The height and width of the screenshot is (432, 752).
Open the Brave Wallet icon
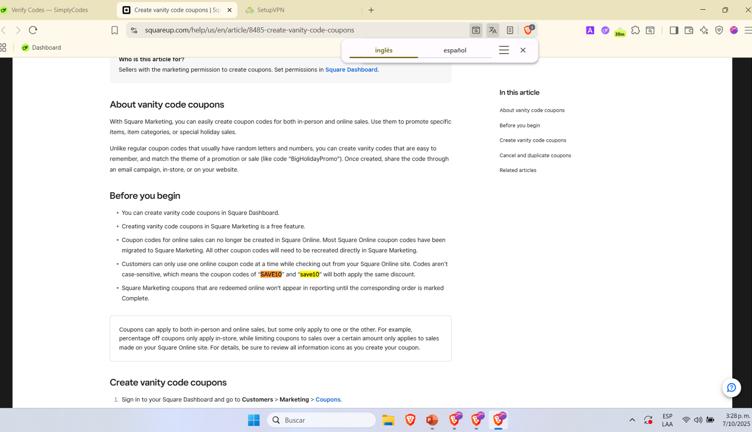pos(689,30)
